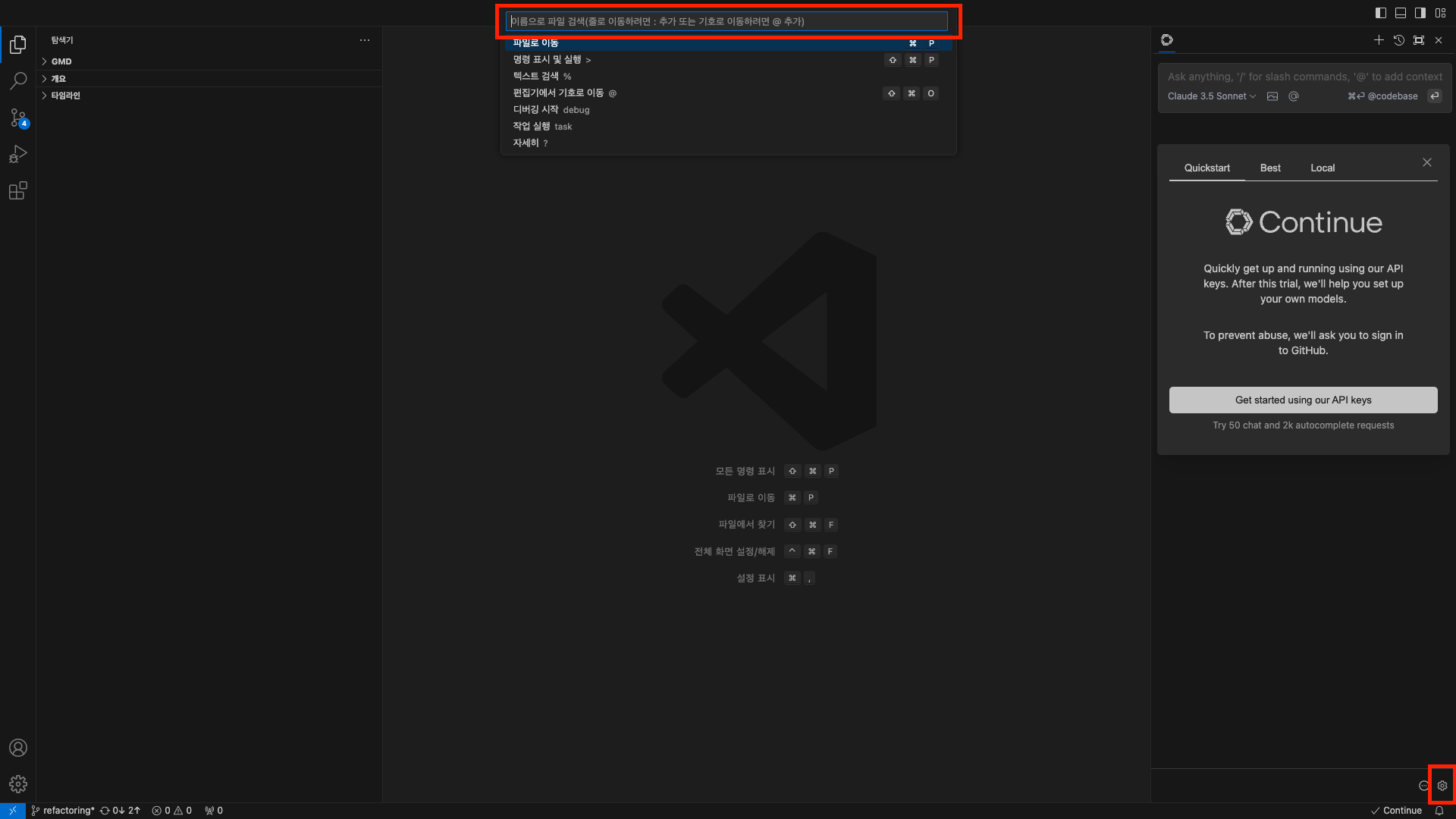The width and height of the screenshot is (1456, 819).
Task: Toggle bottom panel layout button
Action: point(1401,13)
